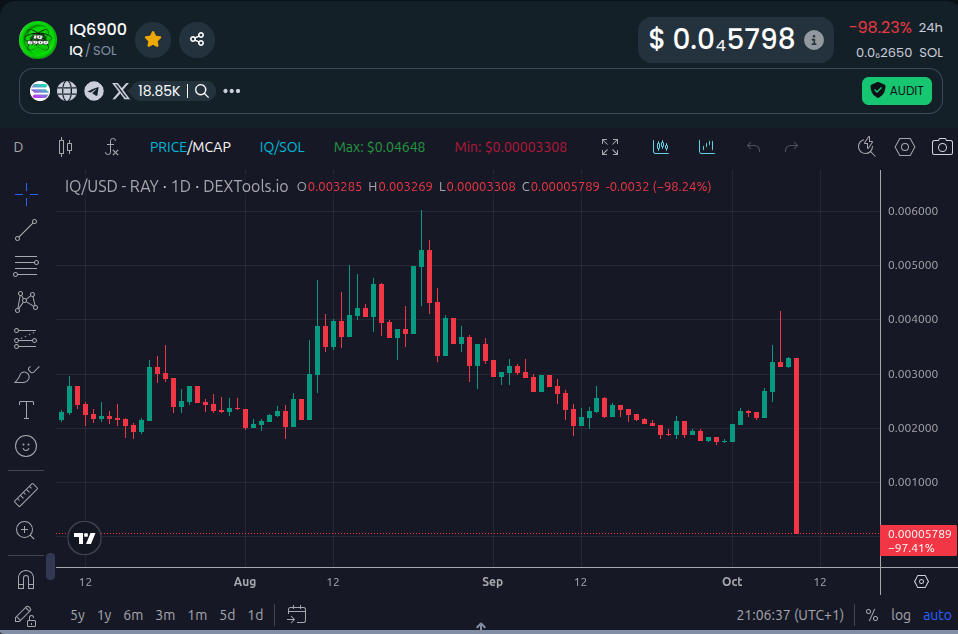Click the green AUDIT button
This screenshot has height=634, width=958.
tap(896, 91)
